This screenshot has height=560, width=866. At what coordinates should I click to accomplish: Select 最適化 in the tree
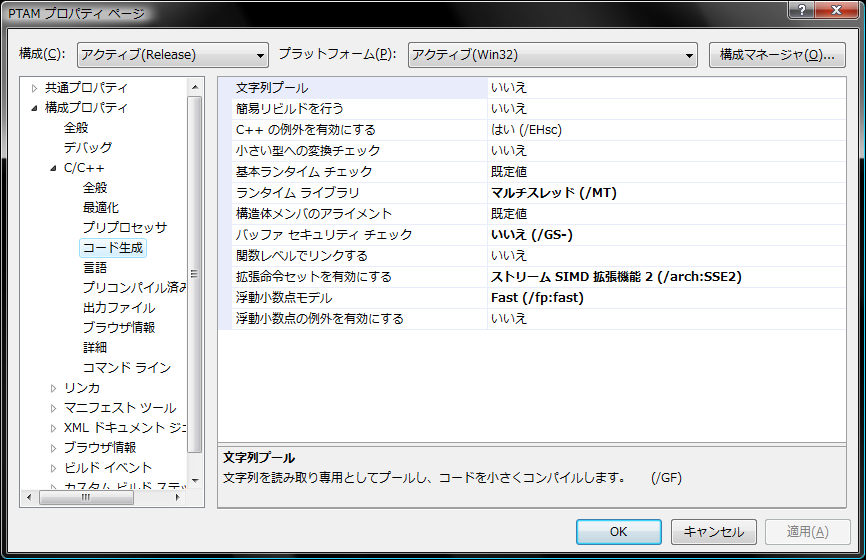coord(101,208)
